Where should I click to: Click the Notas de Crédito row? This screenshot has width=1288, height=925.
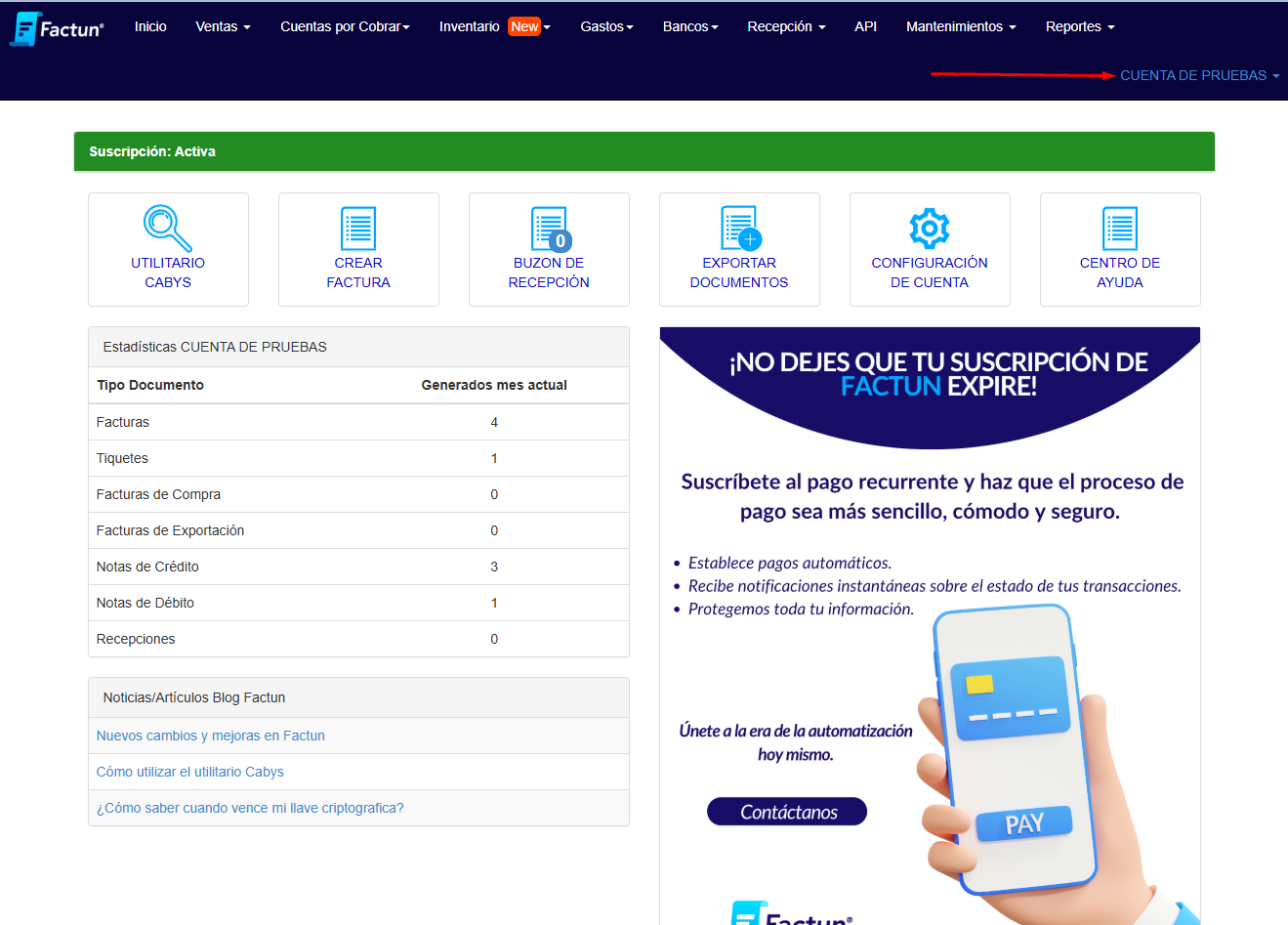[358, 567]
